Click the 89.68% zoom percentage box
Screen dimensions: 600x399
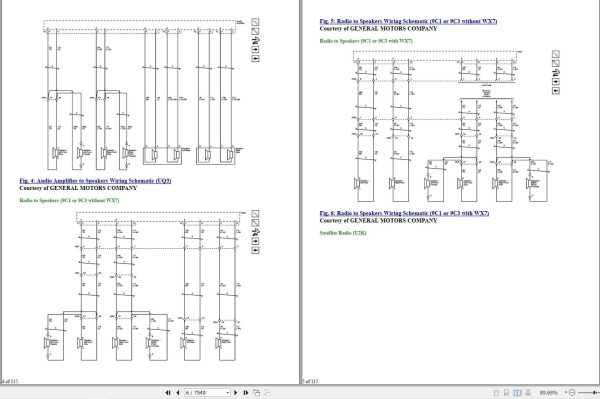pos(549,393)
